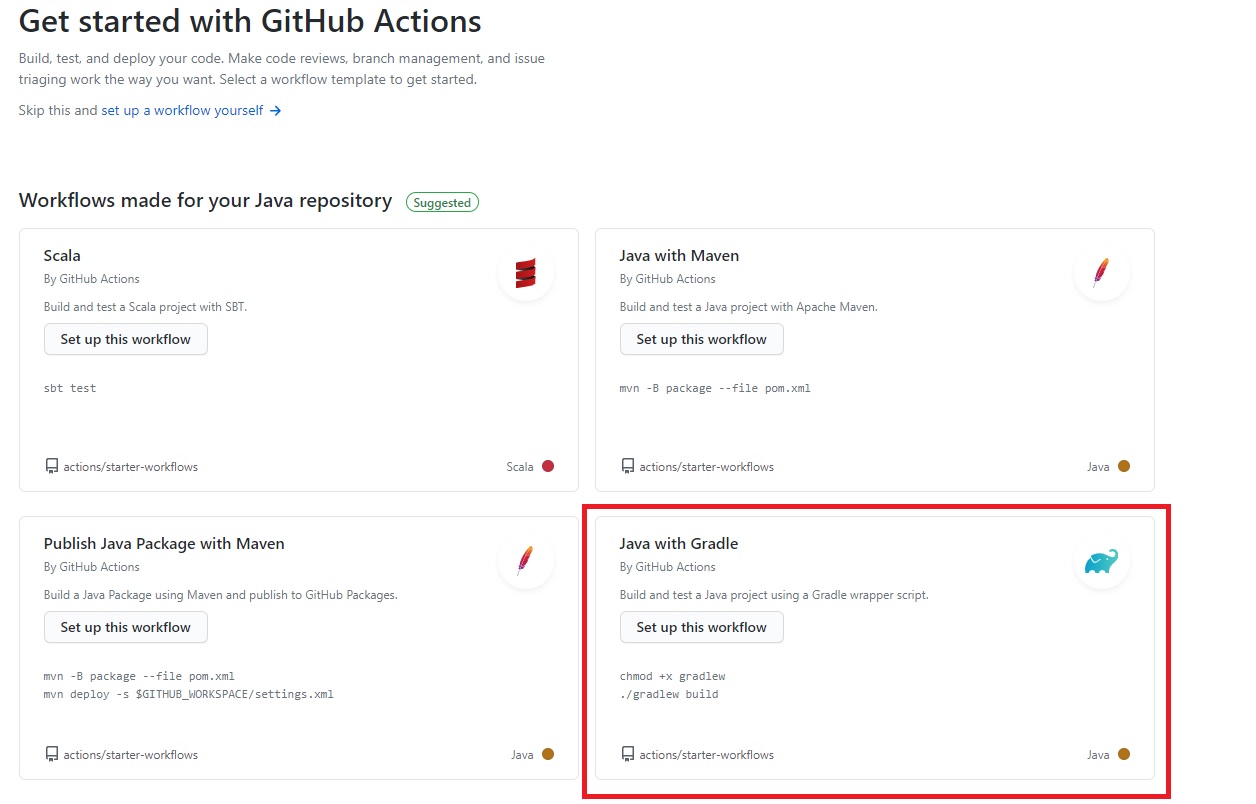Click the 'chmod +x gradlew' command
The width and height of the screenshot is (1256, 804).
pos(672,676)
